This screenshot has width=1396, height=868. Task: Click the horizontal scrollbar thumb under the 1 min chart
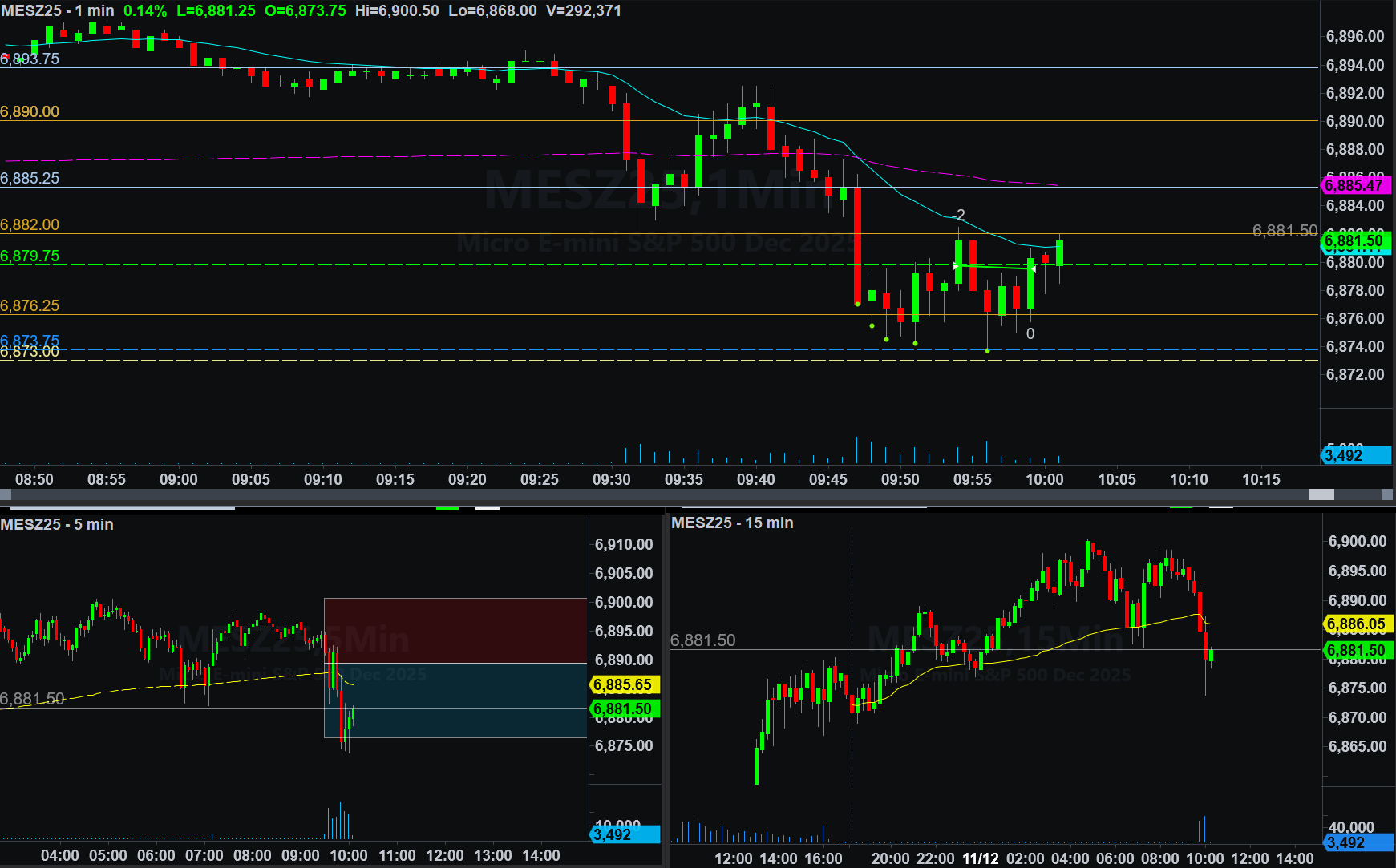[1321, 495]
